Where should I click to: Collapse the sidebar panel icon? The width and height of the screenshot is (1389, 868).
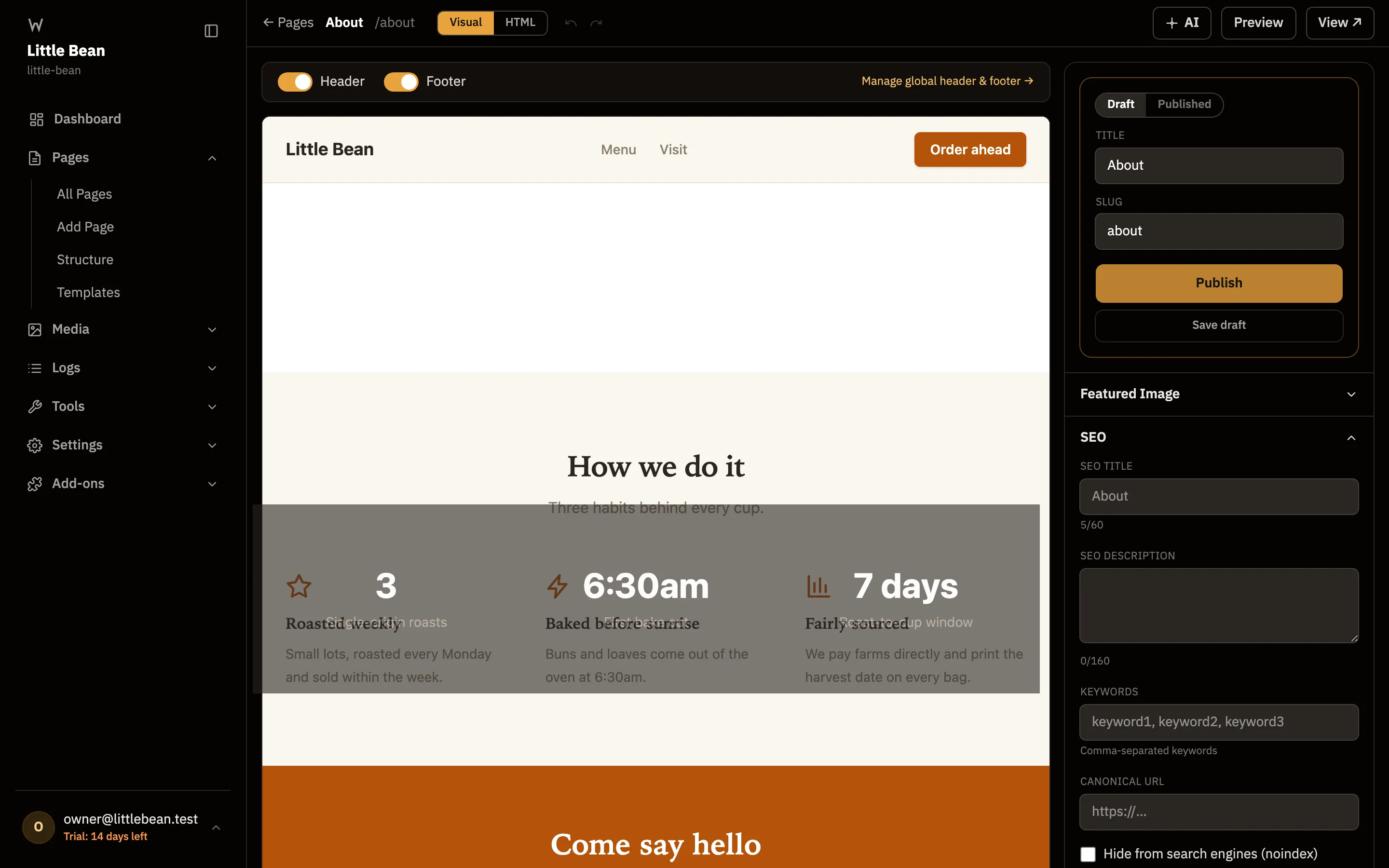pyautogui.click(x=211, y=31)
